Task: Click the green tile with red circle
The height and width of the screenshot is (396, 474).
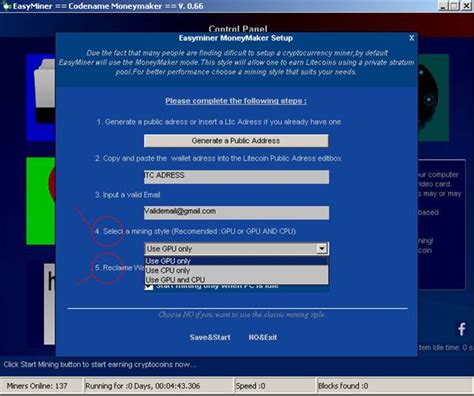Action: [x=41, y=201]
